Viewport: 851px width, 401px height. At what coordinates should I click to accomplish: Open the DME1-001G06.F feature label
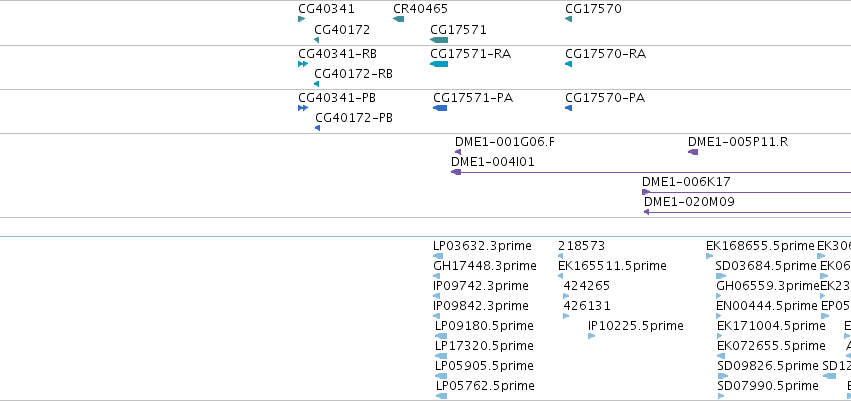point(505,142)
